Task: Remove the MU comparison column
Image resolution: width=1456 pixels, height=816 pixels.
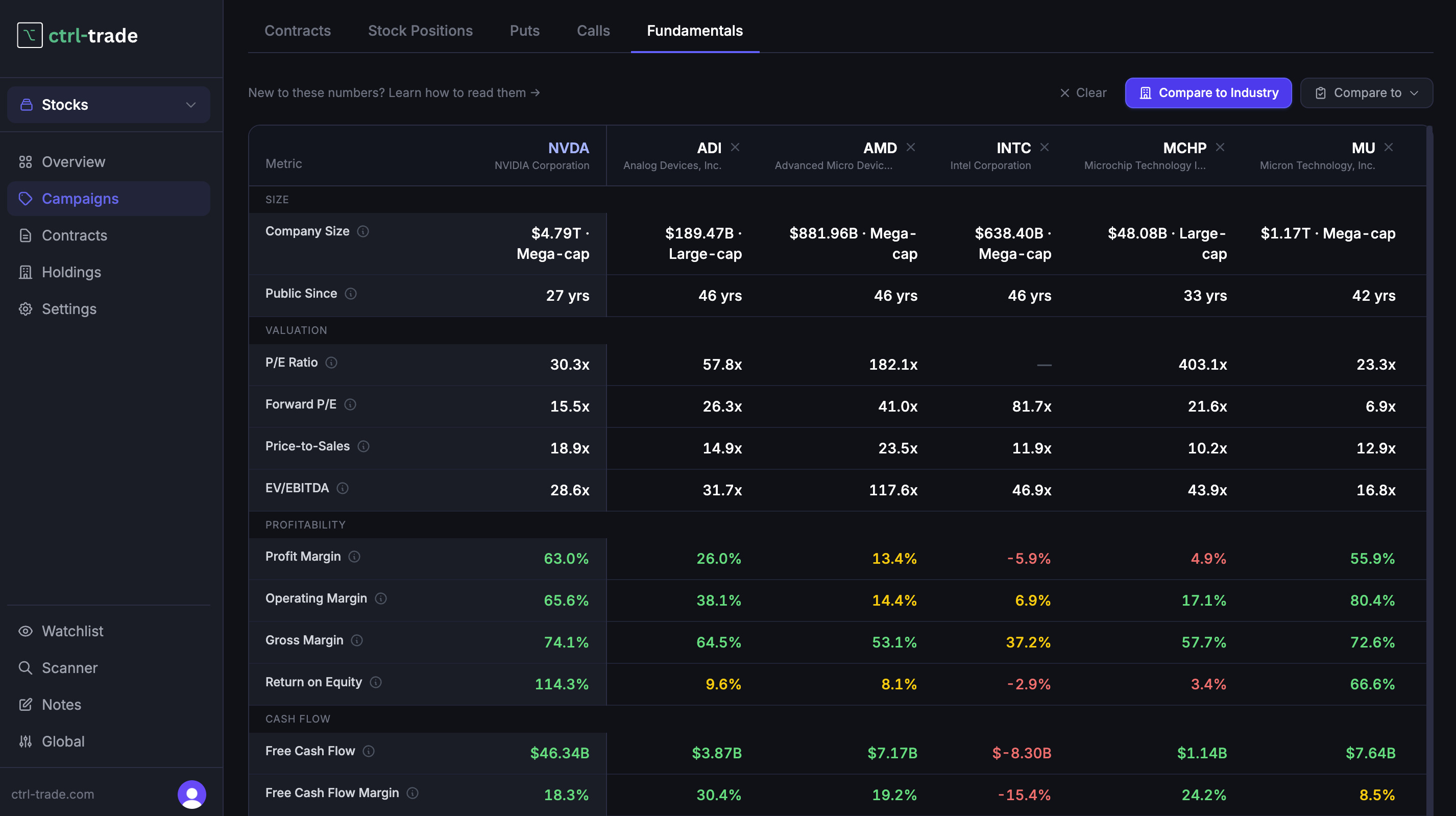Action: pos(1389,147)
